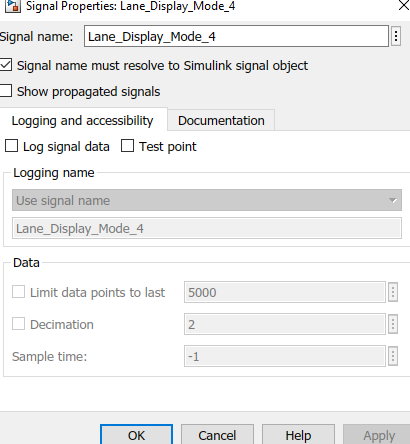Viewport: 410px width, 444px height.
Task: Enable Show propagated signals checkbox
Action: click(x=6, y=91)
